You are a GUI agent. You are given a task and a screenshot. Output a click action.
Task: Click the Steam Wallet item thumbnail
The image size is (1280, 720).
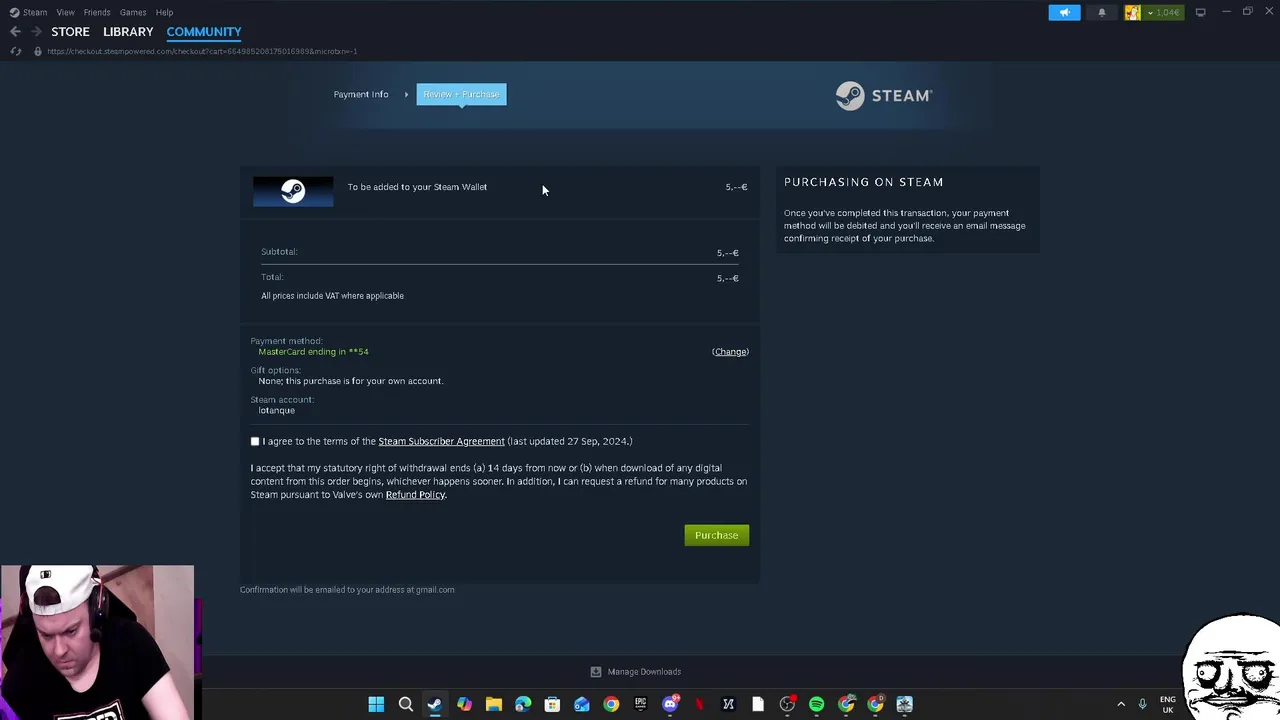[x=293, y=191]
